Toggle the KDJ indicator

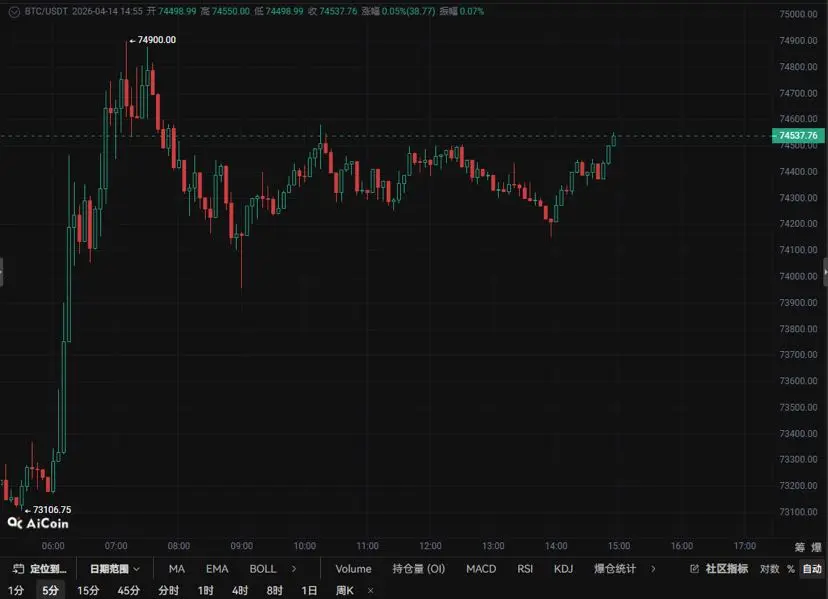pyautogui.click(x=563, y=569)
